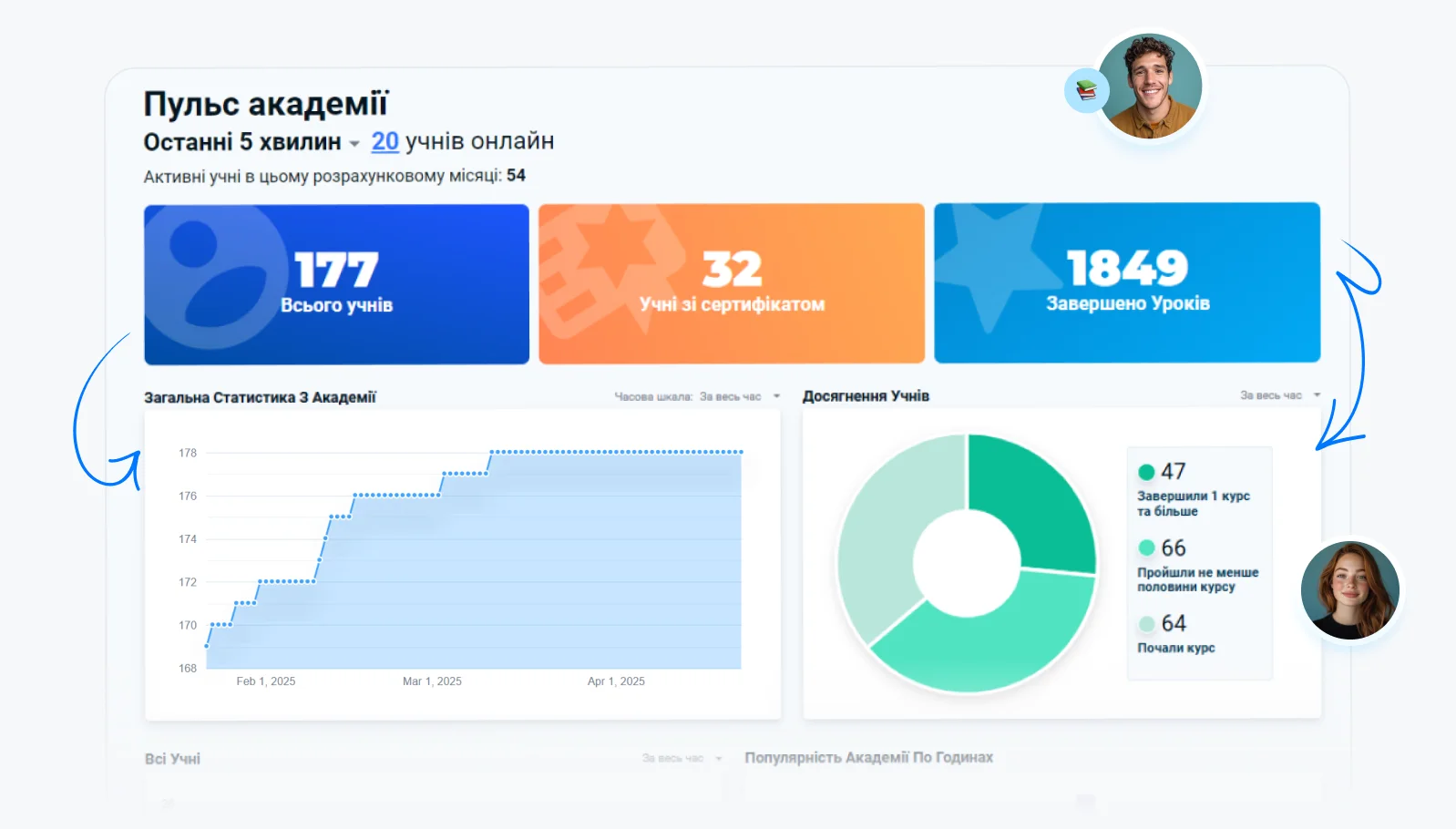Click the star icon on the completed lessons card
Viewport: 1456px width, 829px height.
tap(990, 260)
